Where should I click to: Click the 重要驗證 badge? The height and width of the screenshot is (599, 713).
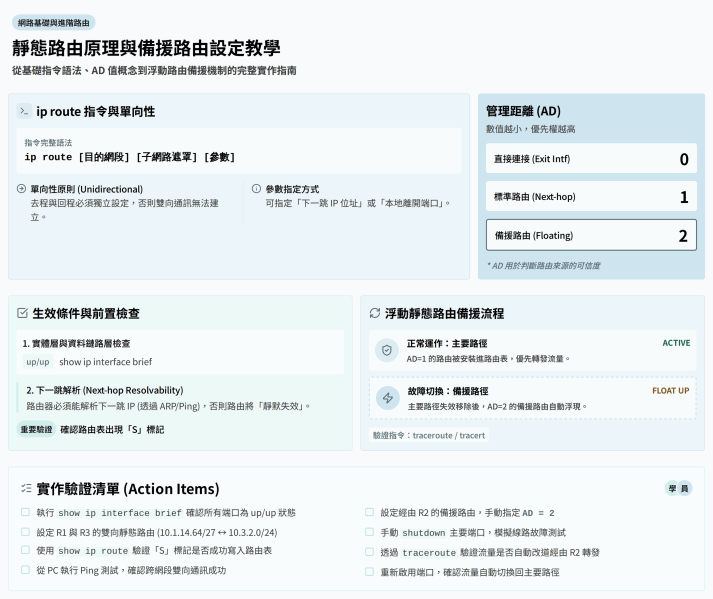(36, 429)
